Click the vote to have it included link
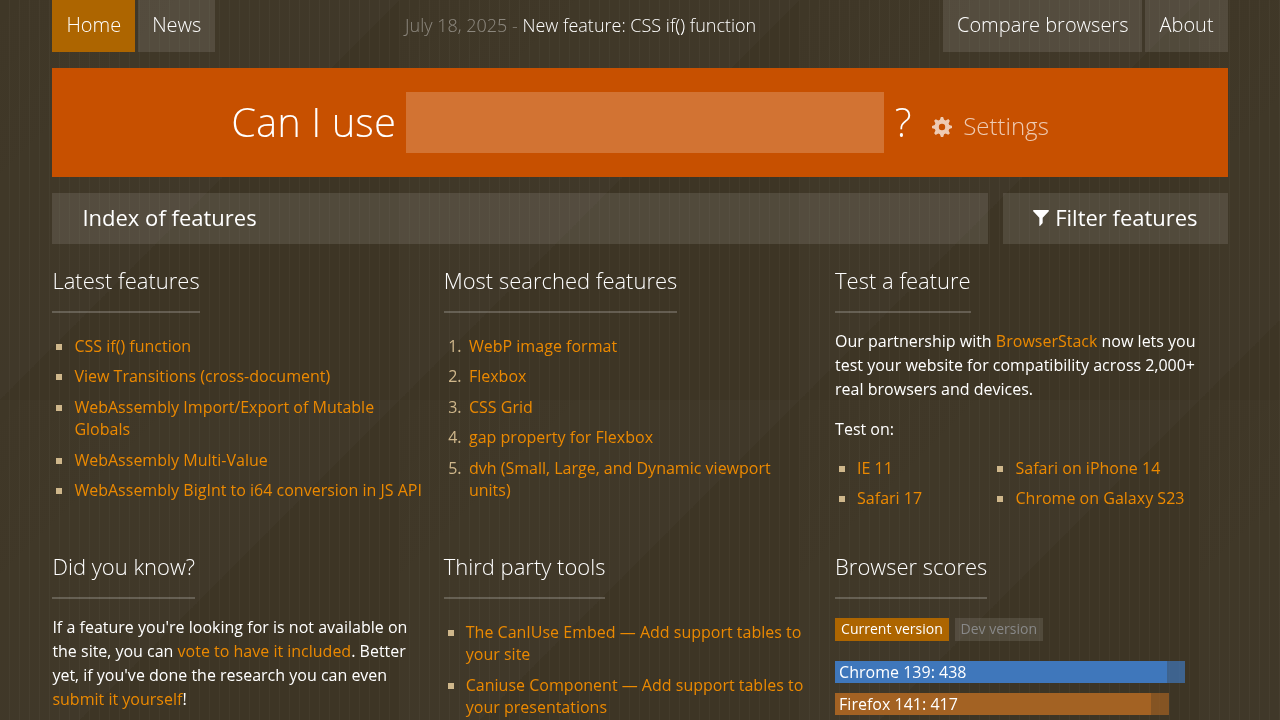1280x720 pixels. click(x=263, y=651)
